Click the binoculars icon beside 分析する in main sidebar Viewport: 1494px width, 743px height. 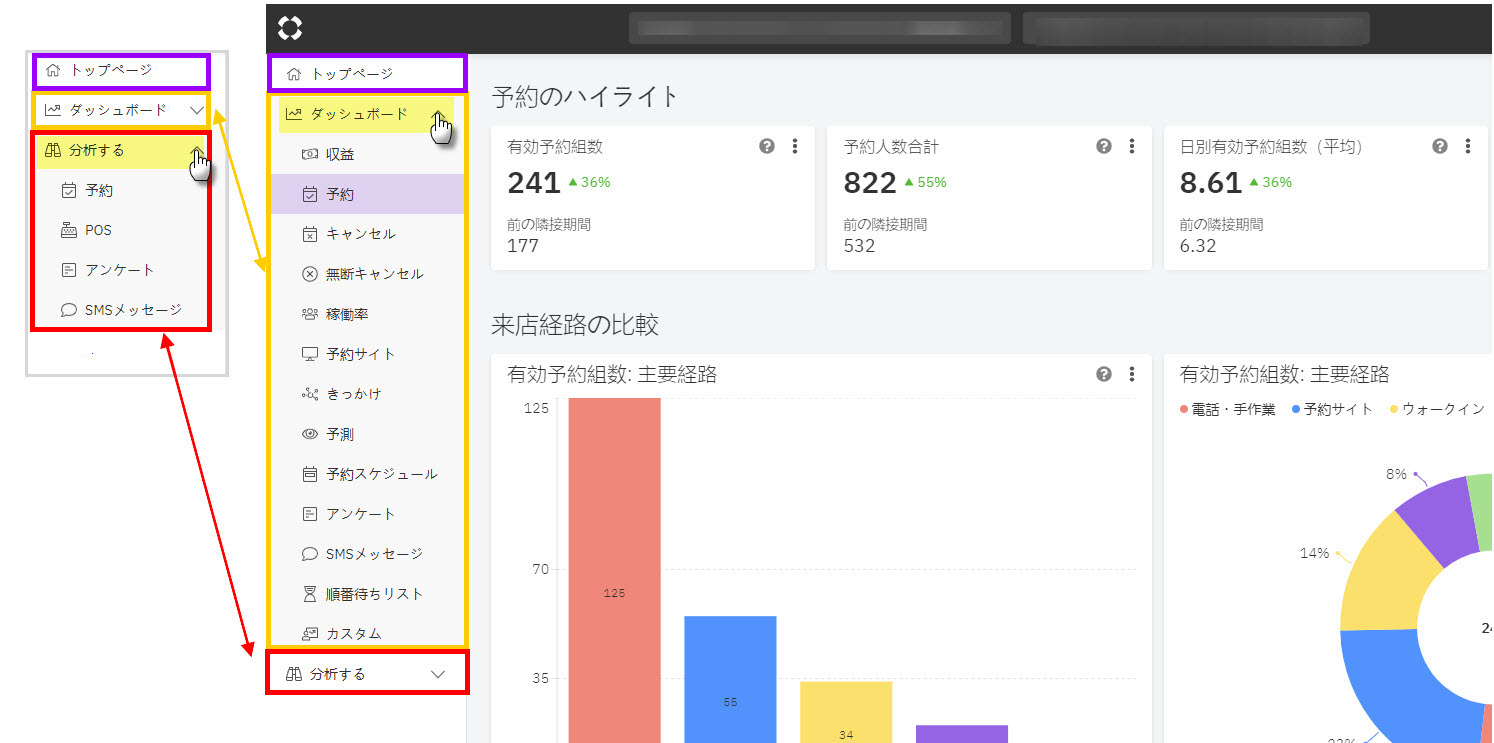point(294,674)
